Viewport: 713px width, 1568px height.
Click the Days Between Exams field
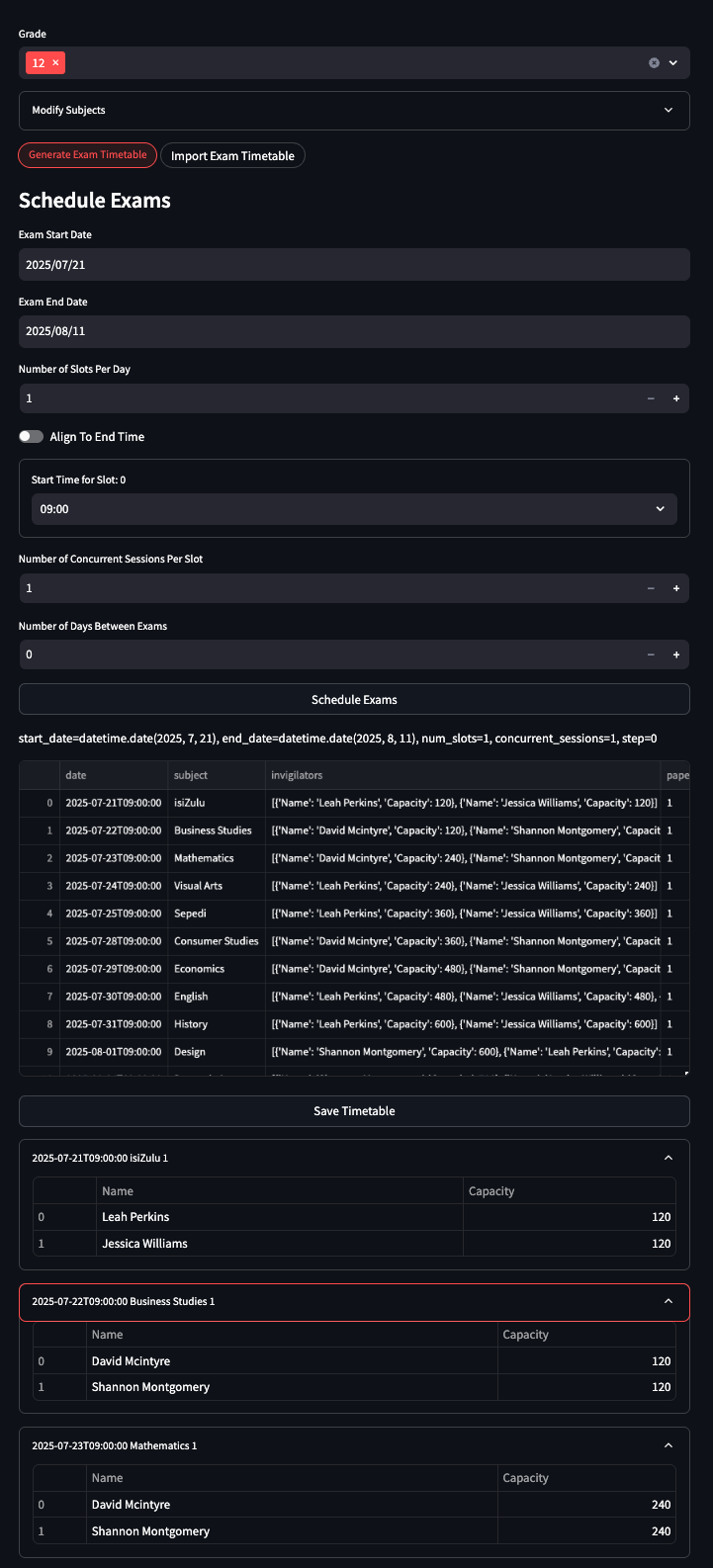click(x=328, y=654)
